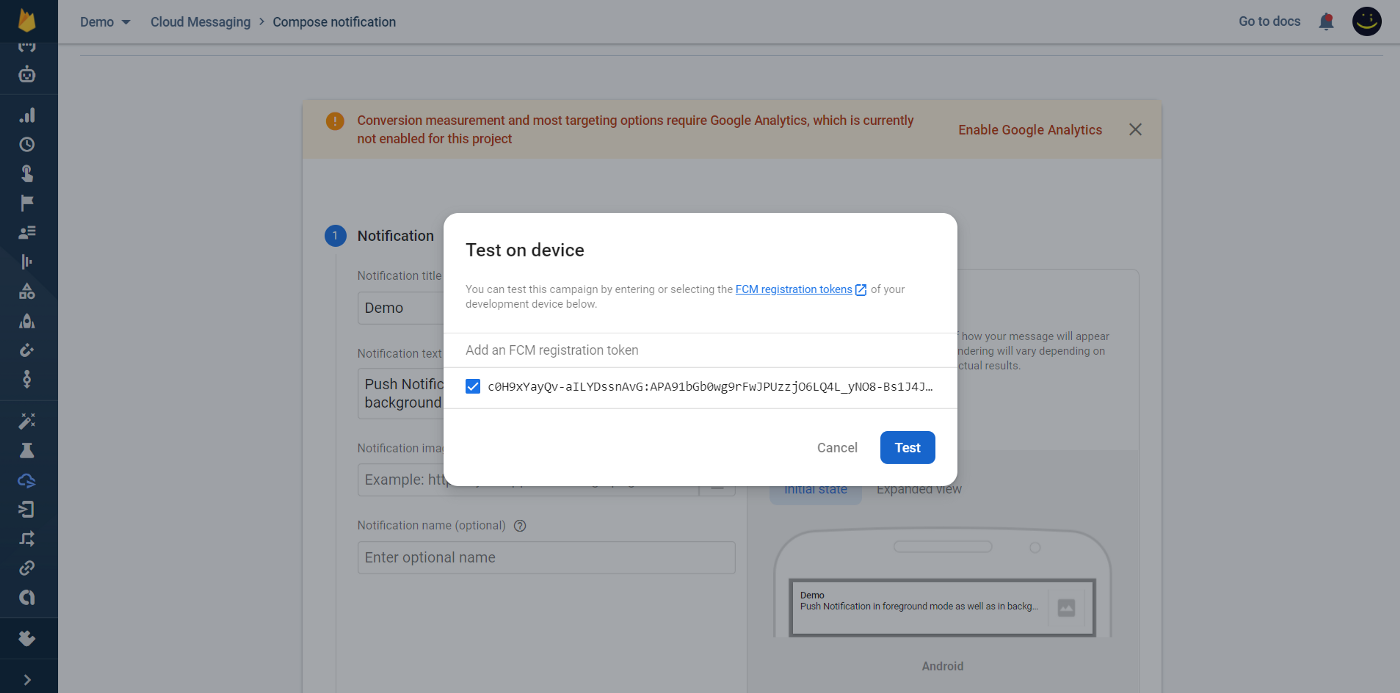The width and height of the screenshot is (1400, 693).
Task: Open the flag icon in the sidebar
Action: click(x=27, y=203)
